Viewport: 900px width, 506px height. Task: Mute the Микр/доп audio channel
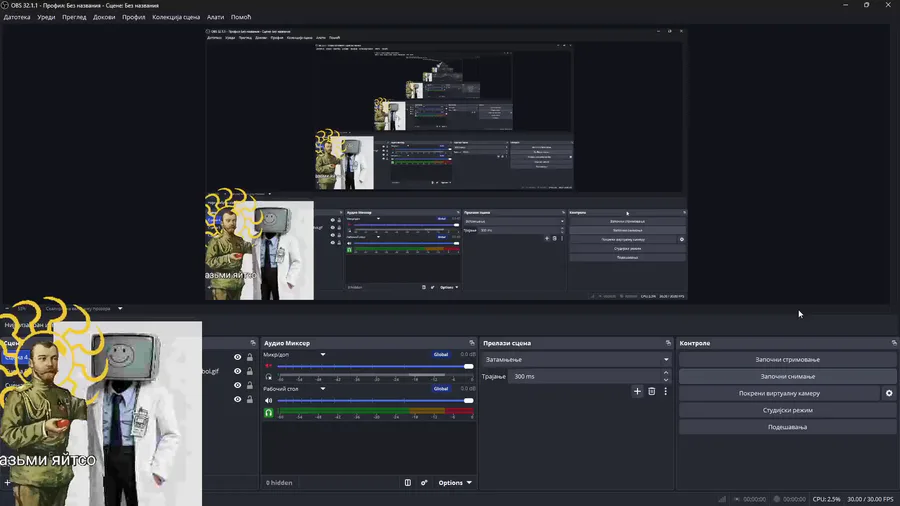tap(268, 366)
